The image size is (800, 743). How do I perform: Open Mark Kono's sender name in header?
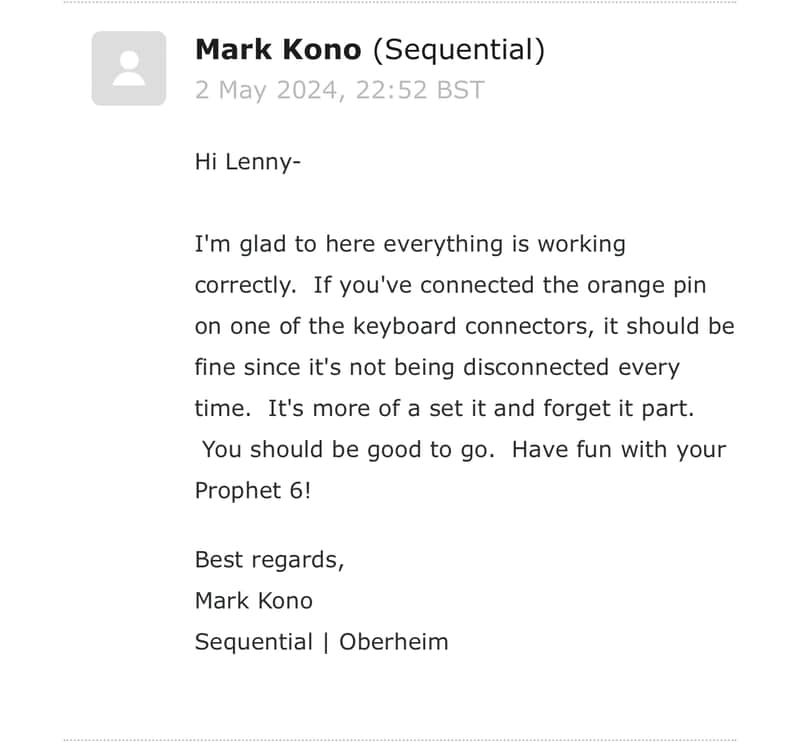278,49
